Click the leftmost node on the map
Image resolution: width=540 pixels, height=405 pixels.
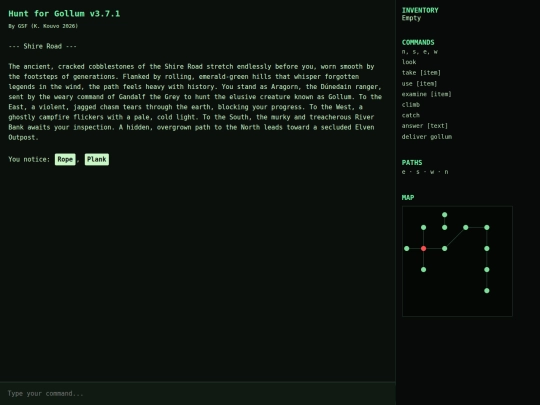pos(407,248)
